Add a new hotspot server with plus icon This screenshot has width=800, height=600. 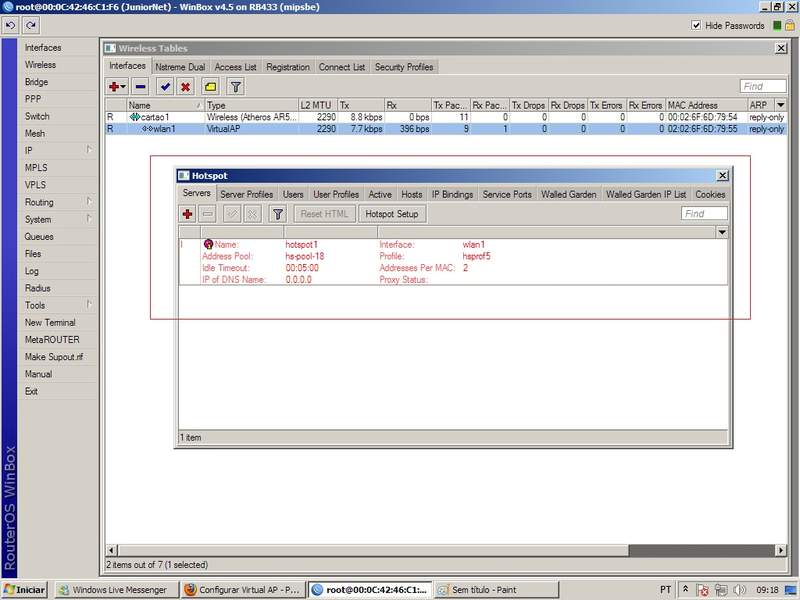187,214
